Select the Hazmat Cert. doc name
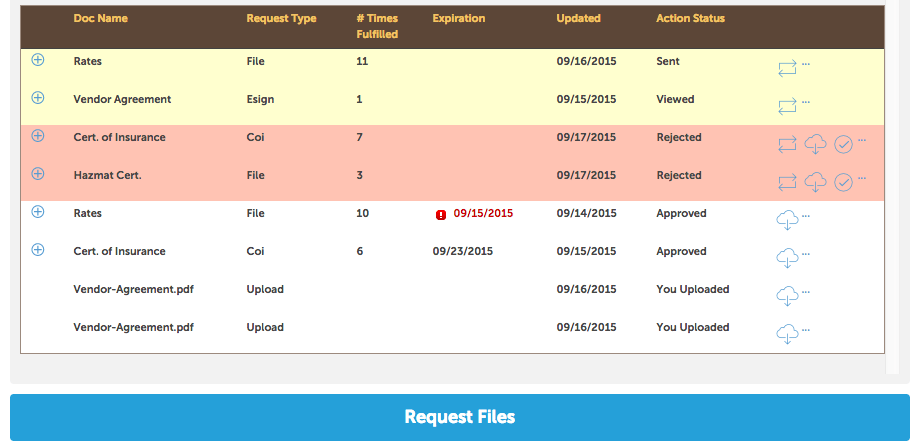 107,175
